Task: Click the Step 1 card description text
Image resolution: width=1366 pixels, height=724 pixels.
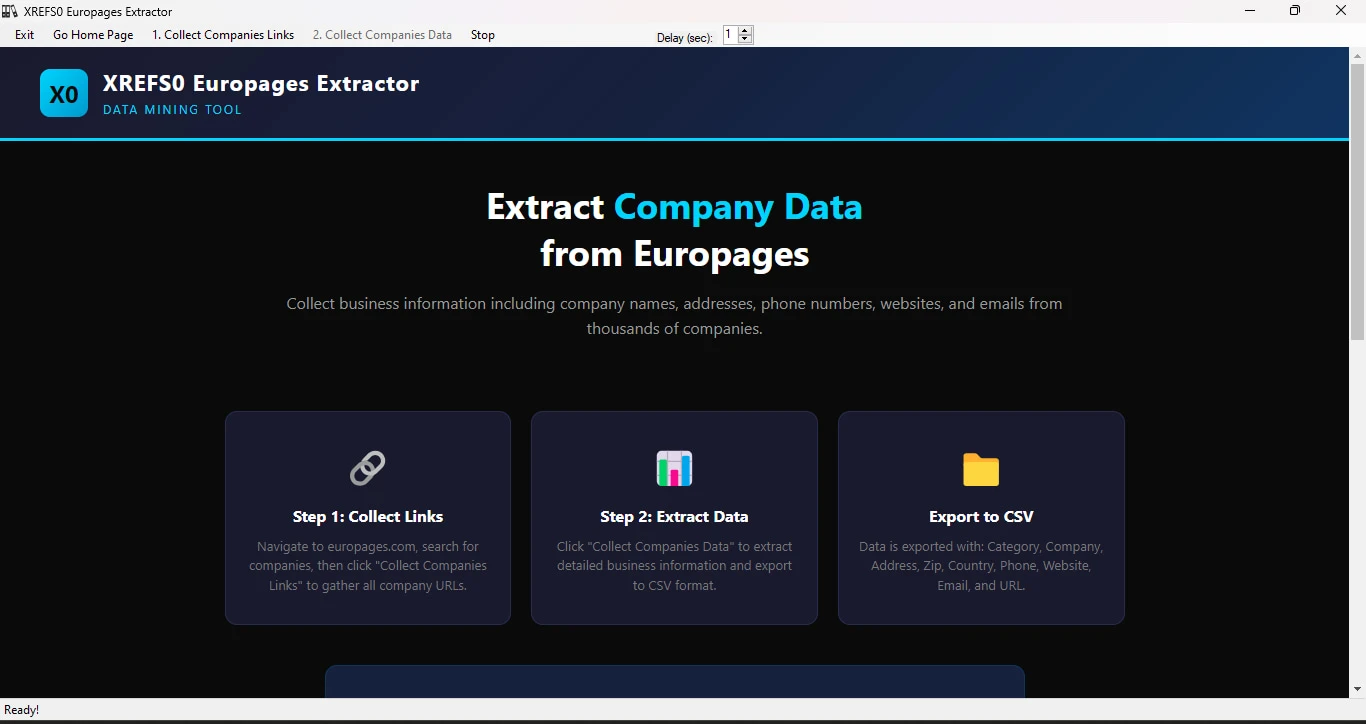Action: coord(368,566)
